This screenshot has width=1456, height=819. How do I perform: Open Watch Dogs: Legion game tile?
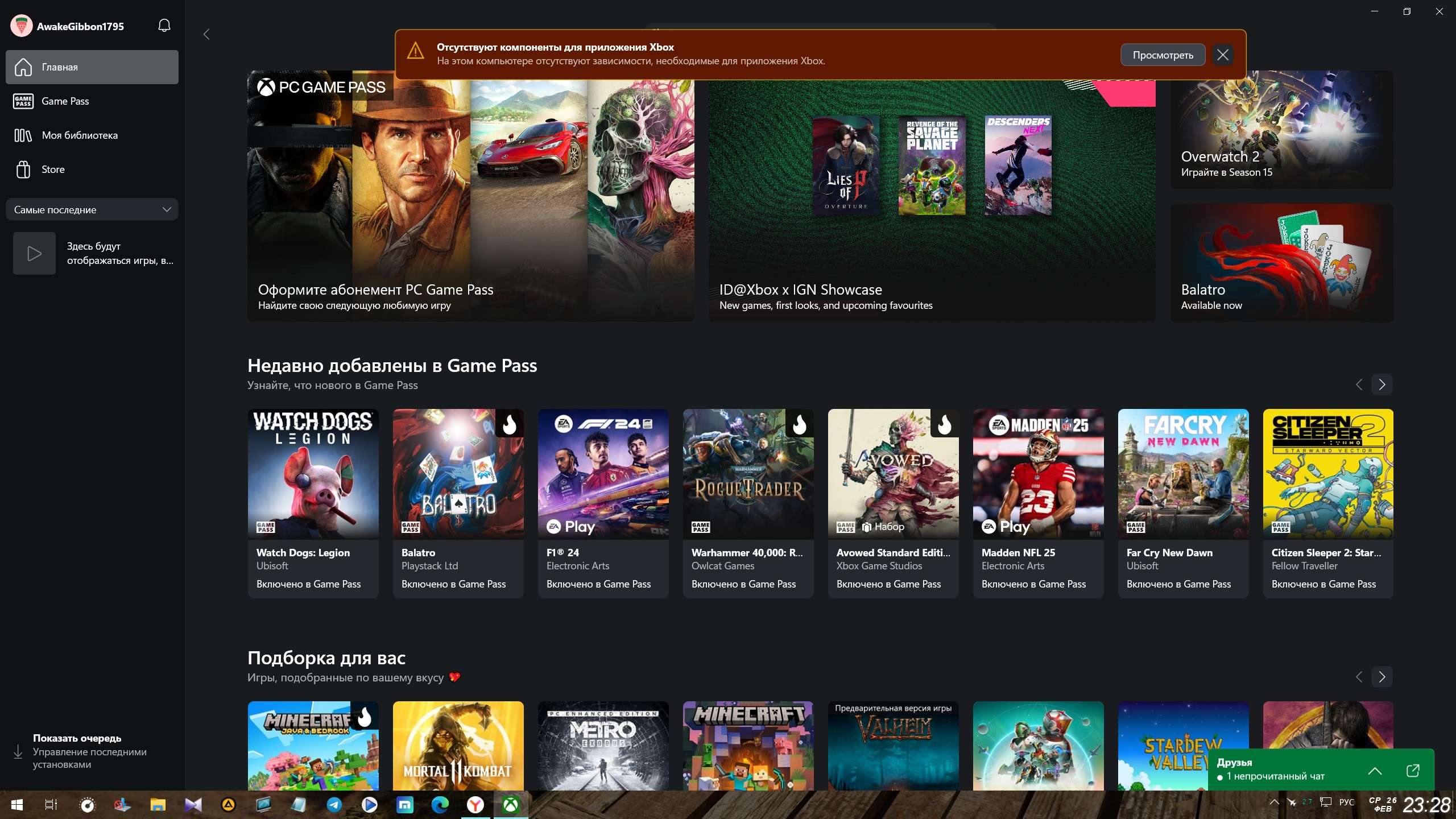(x=313, y=503)
